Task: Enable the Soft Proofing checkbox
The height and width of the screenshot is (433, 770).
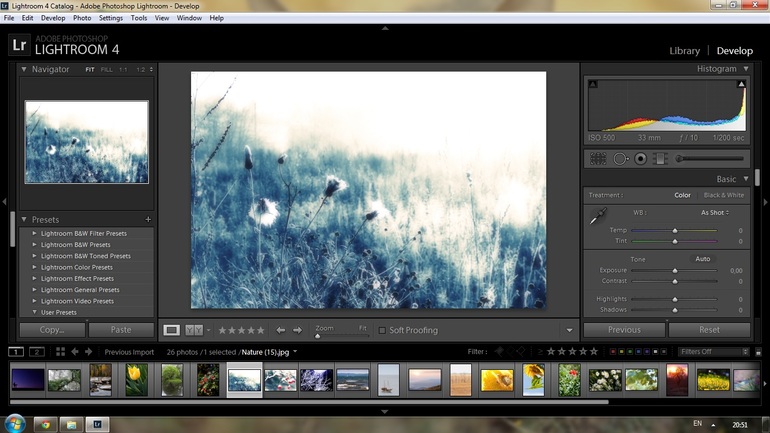Action: [382, 331]
